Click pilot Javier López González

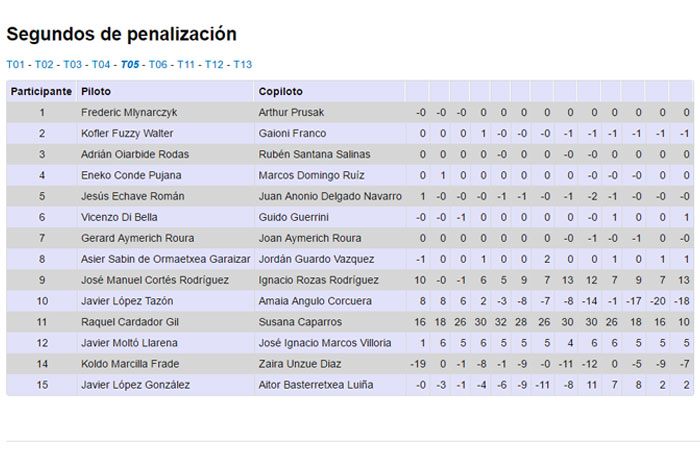135,385
